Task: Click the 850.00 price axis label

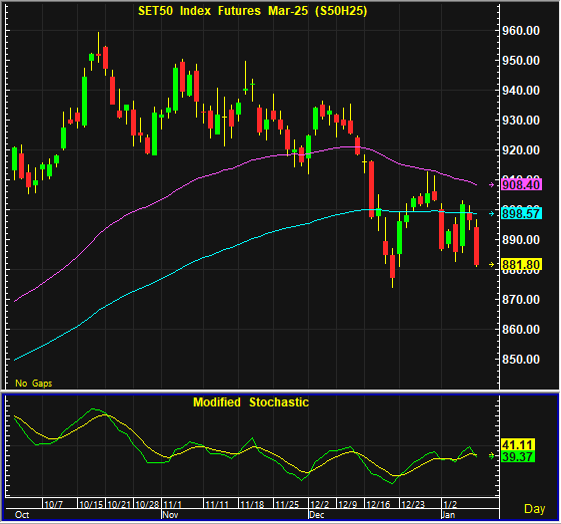Action: point(521,359)
